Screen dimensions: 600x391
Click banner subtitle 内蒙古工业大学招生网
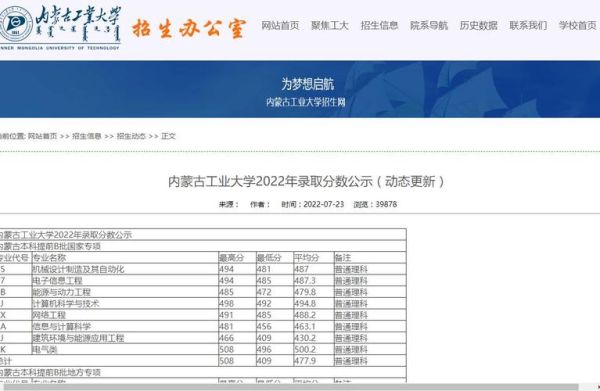(306, 102)
